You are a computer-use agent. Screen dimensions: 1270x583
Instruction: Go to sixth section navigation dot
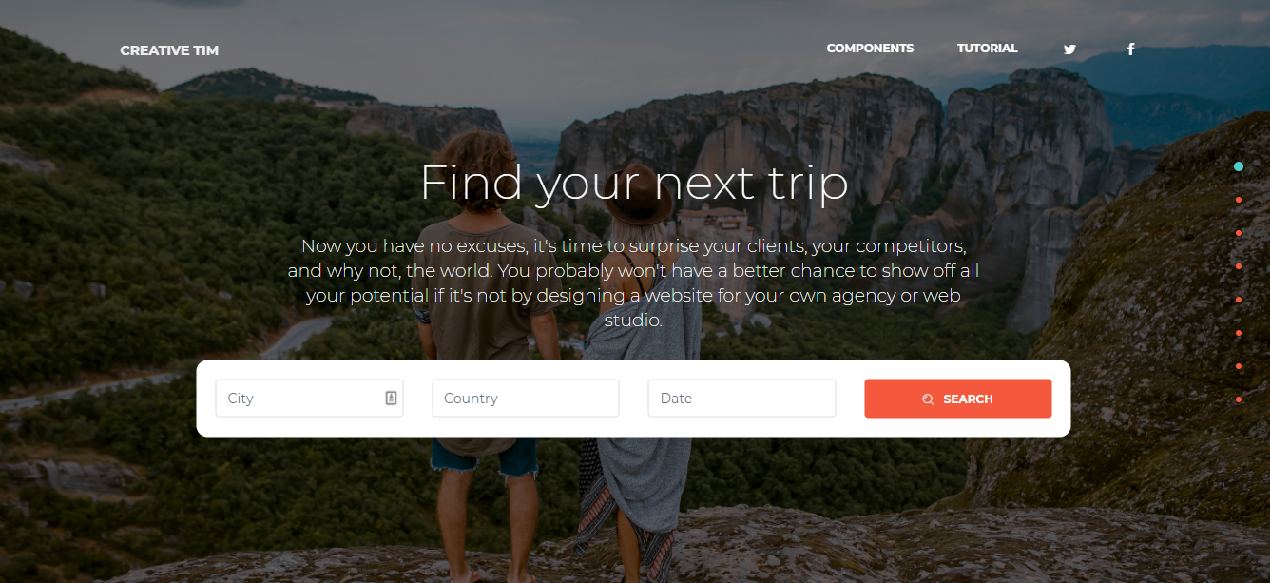(1239, 333)
